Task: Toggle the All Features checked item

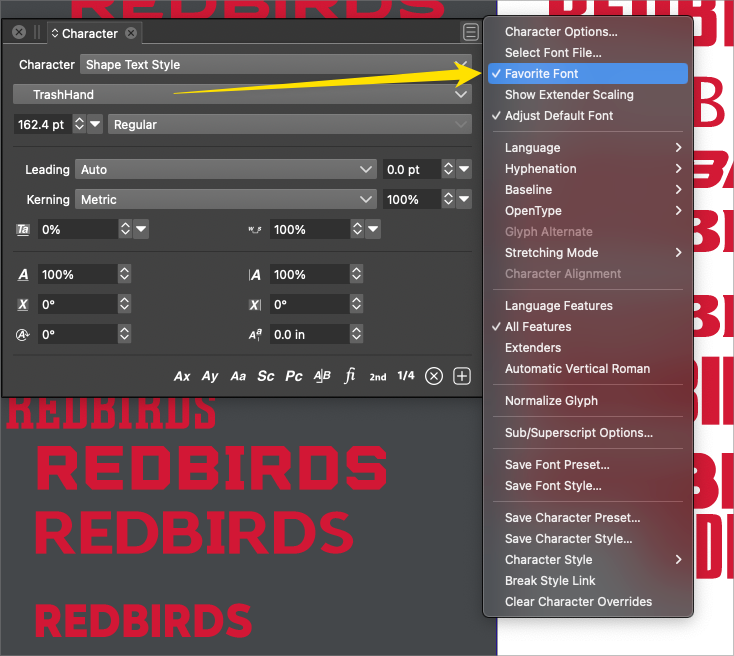Action: (538, 327)
